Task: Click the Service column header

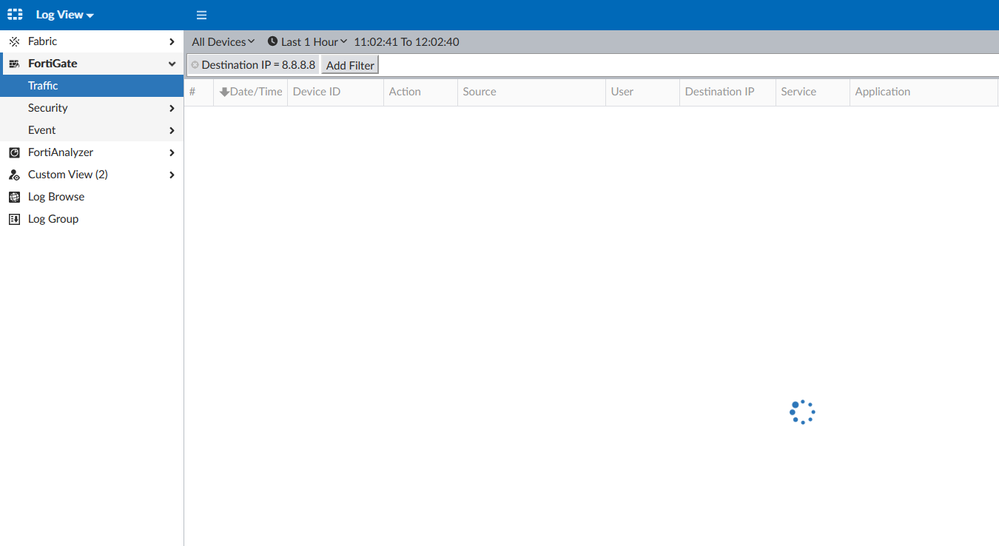Action: point(812,92)
